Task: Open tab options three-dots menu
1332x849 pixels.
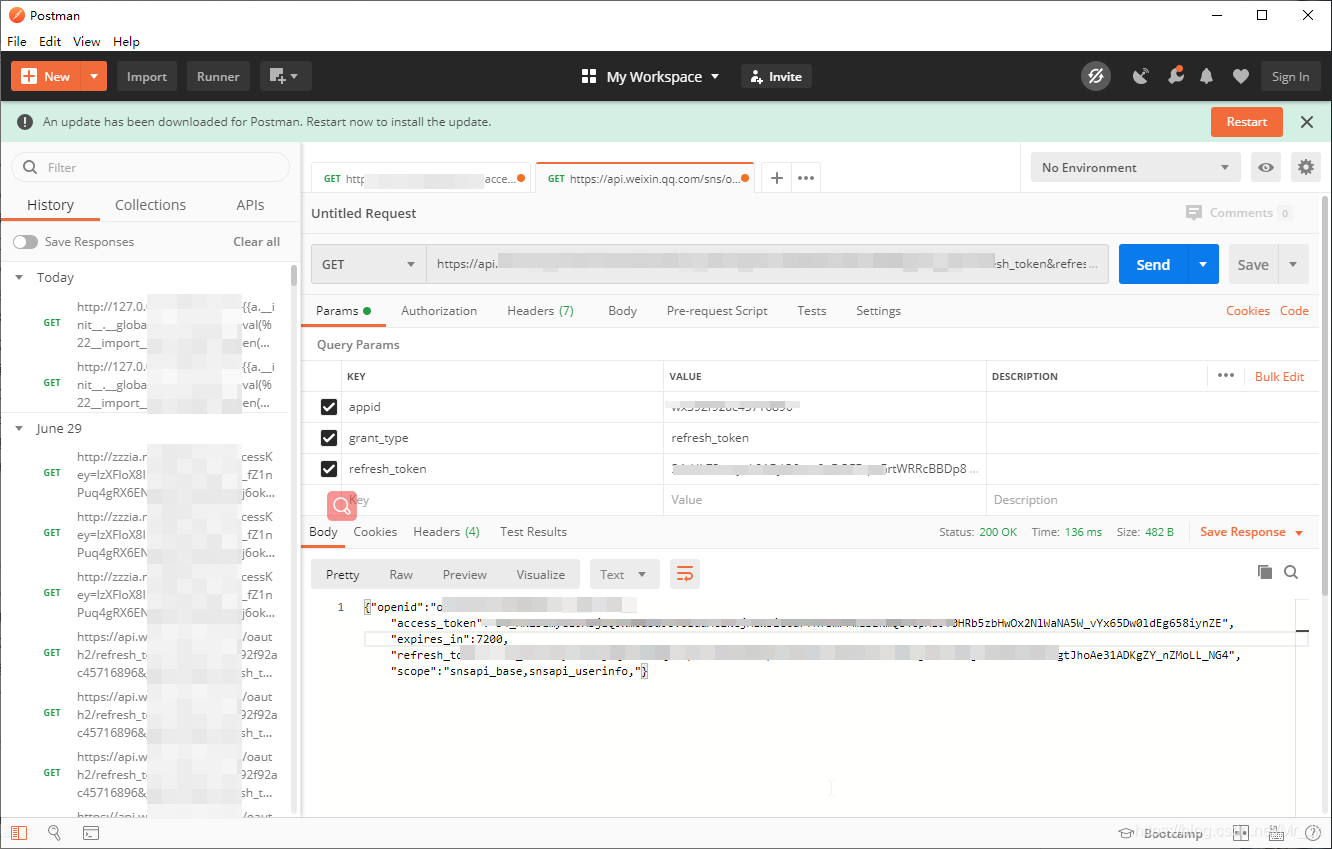Action: tap(806, 178)
